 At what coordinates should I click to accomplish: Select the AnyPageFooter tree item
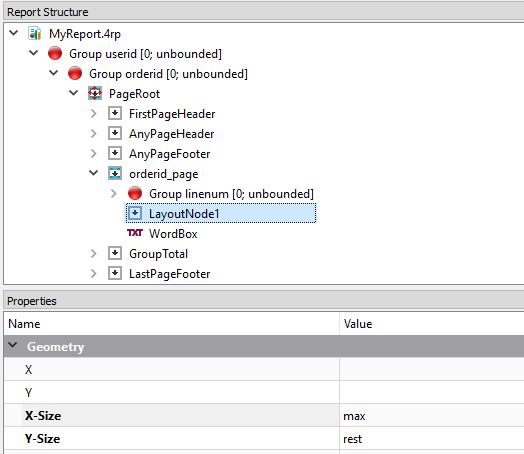click(x=170, y=154)
